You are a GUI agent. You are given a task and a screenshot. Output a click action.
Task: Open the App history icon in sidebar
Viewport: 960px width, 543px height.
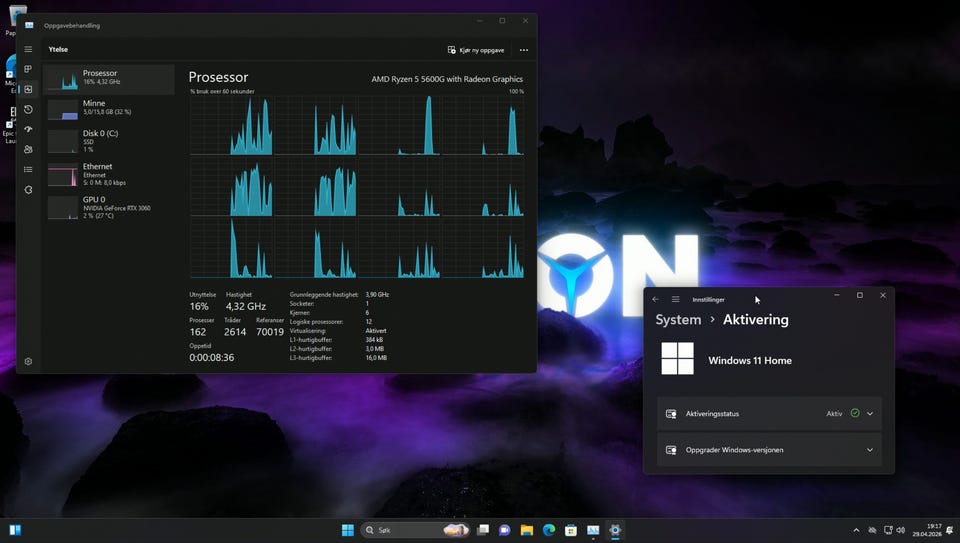point(28,110)
